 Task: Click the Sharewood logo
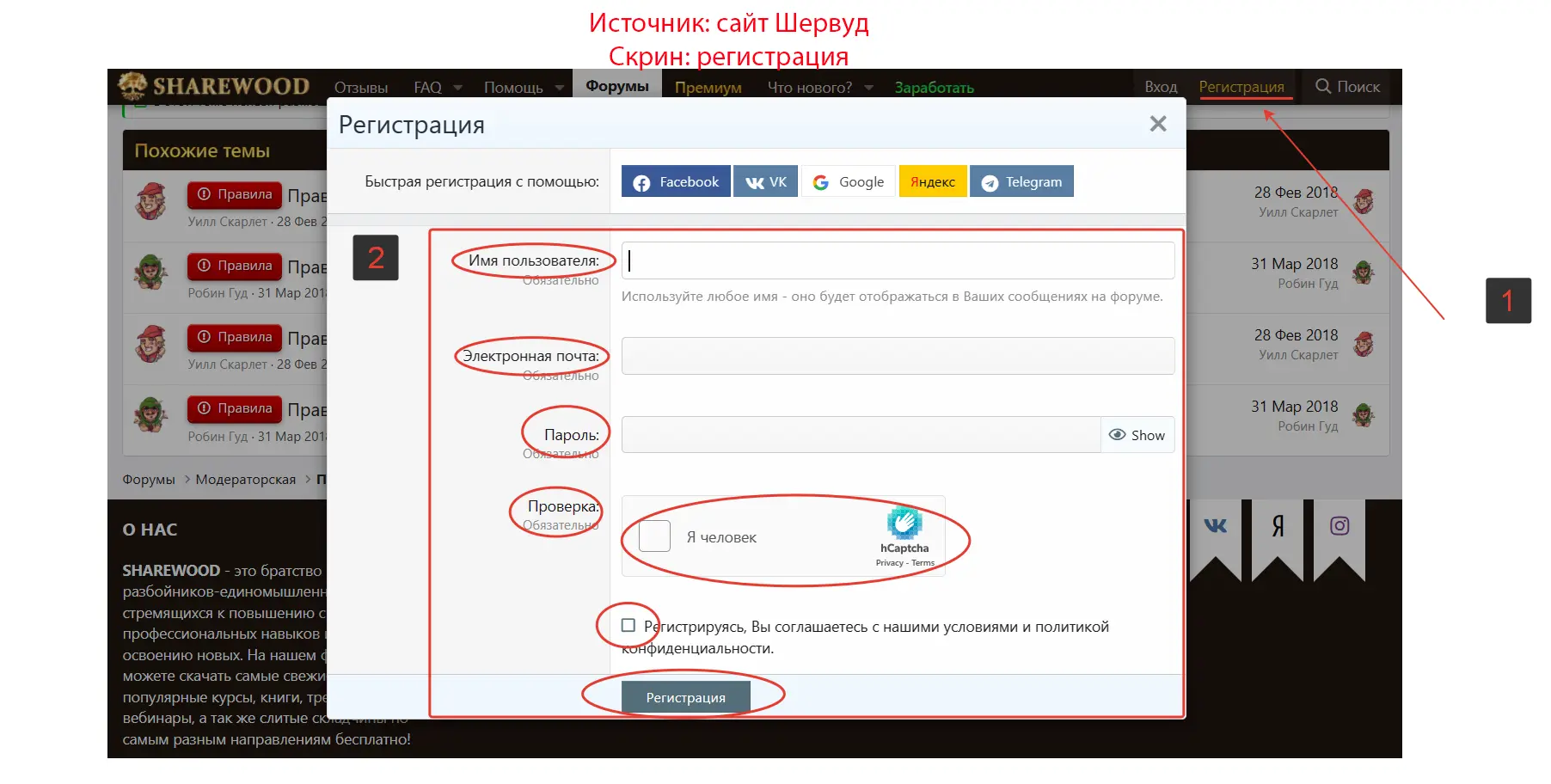[213, 86]
